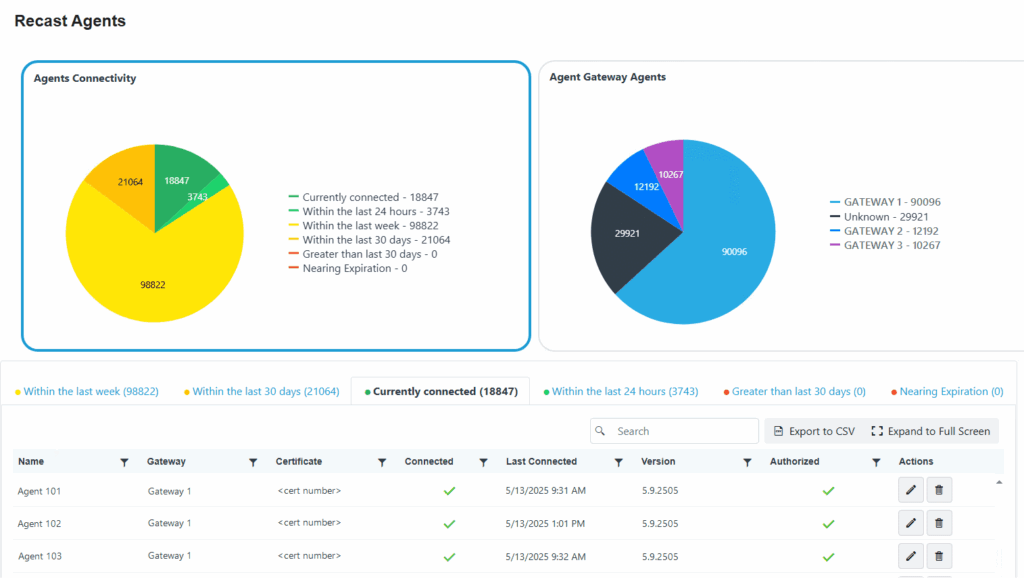Open the Version column filter funnel icon

(x=747, y=461)
